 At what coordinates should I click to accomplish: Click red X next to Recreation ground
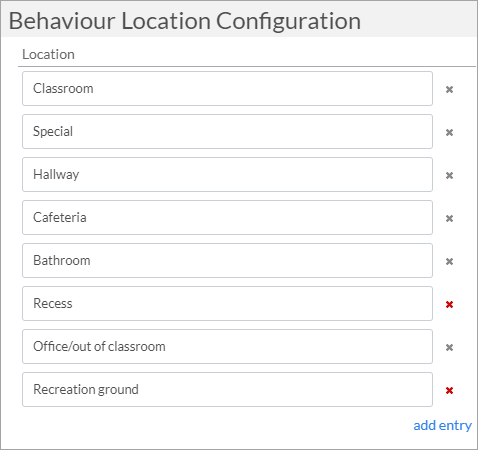(x=449, y=390)
